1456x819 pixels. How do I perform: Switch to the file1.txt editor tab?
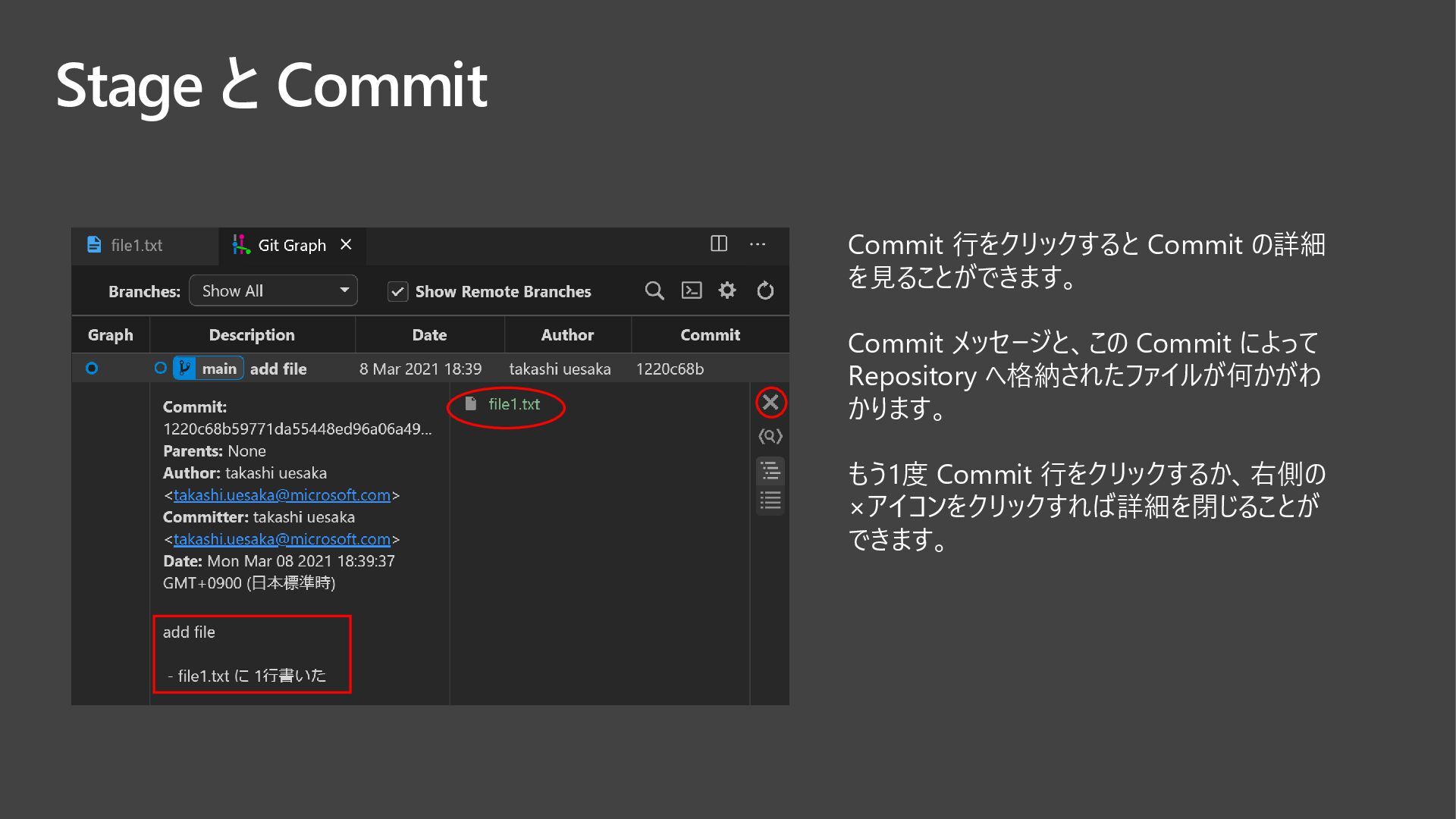click(136, 245)
